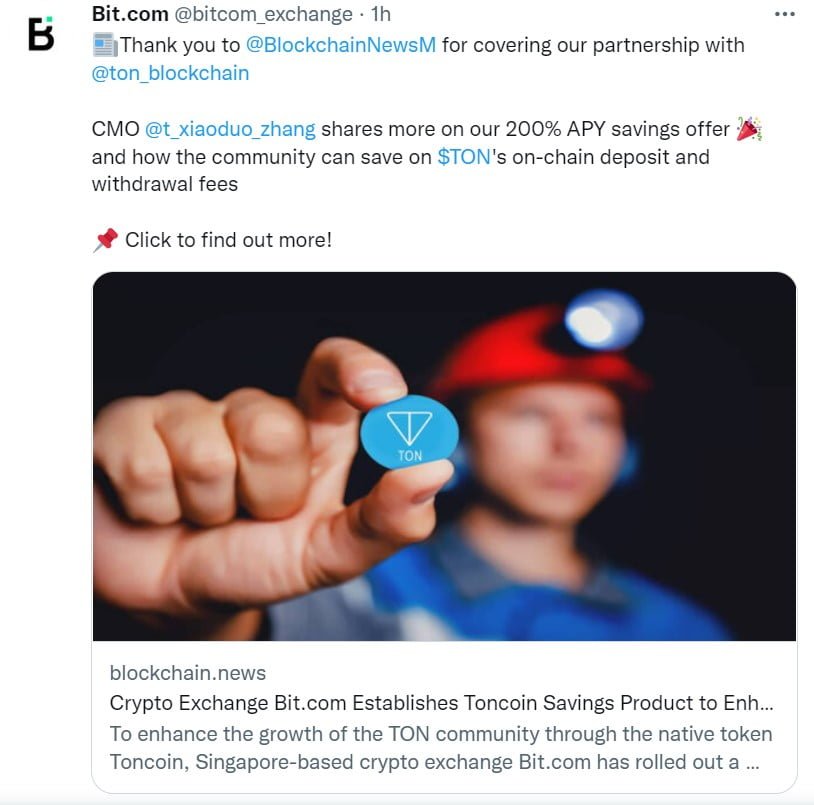Image resolution: width=814 pixels, height=805 pixels.
Task: Click the 'Click to find out more!' text
Action: pos(228,240)
